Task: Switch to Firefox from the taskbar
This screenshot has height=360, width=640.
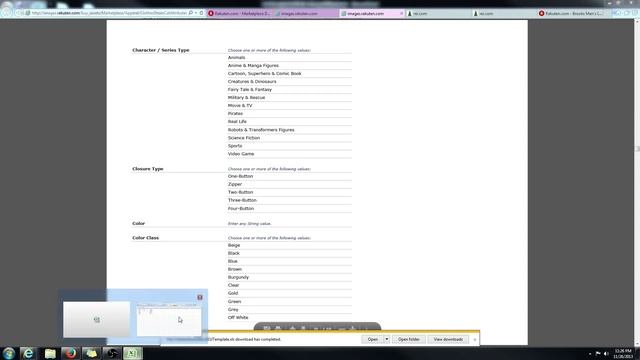Action: pyautogui.click(x=71, y=353)
